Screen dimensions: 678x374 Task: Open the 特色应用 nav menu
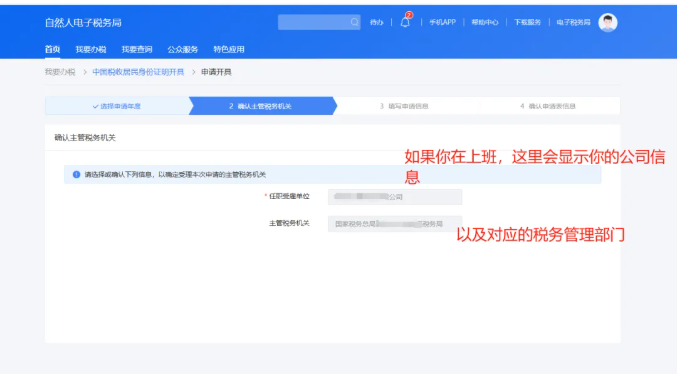click(x=229, y=49)
